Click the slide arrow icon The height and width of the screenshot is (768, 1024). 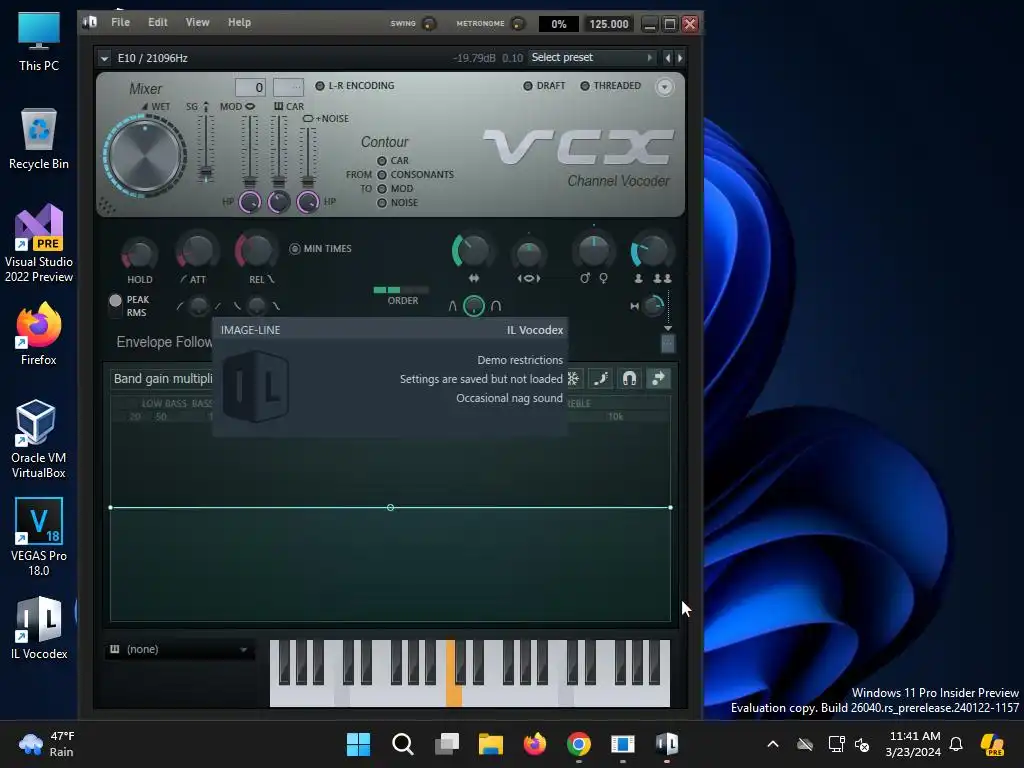click(658, 379)
